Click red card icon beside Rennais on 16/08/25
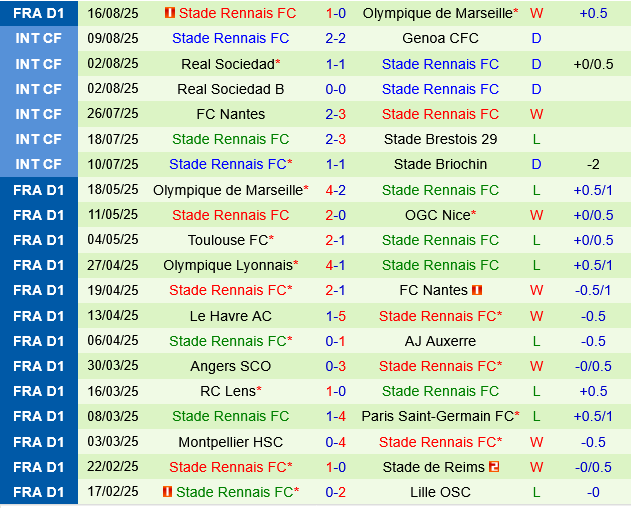Image resolution: width=631 pixels, height=508 pixels. [x=170, y=13]
